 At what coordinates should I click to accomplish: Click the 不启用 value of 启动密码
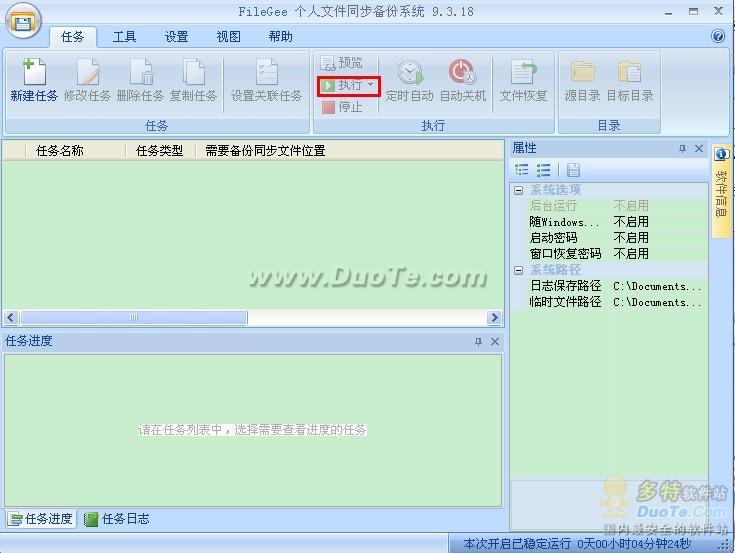point(631,238)
